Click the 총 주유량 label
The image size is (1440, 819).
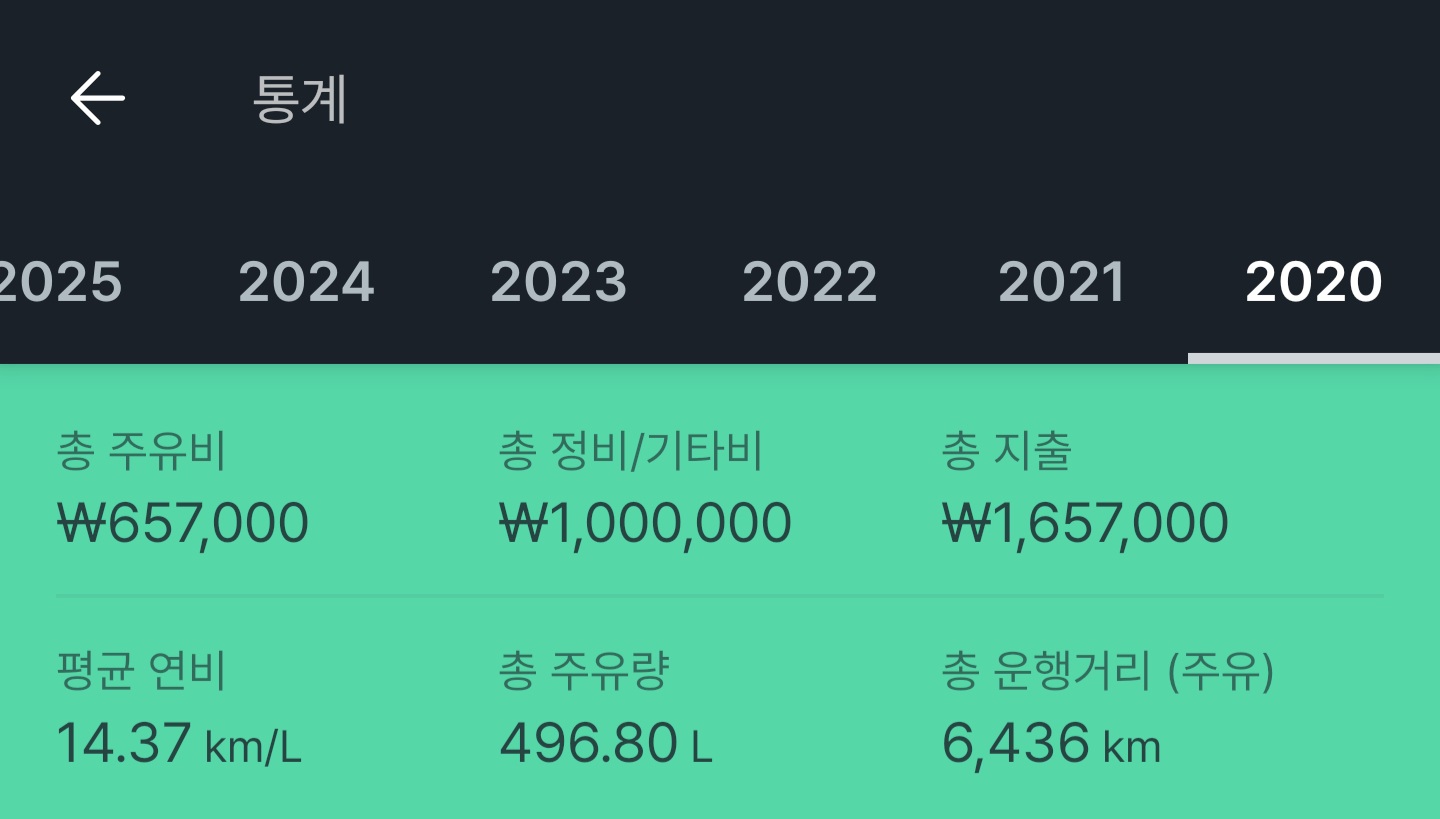coord(583,672)
